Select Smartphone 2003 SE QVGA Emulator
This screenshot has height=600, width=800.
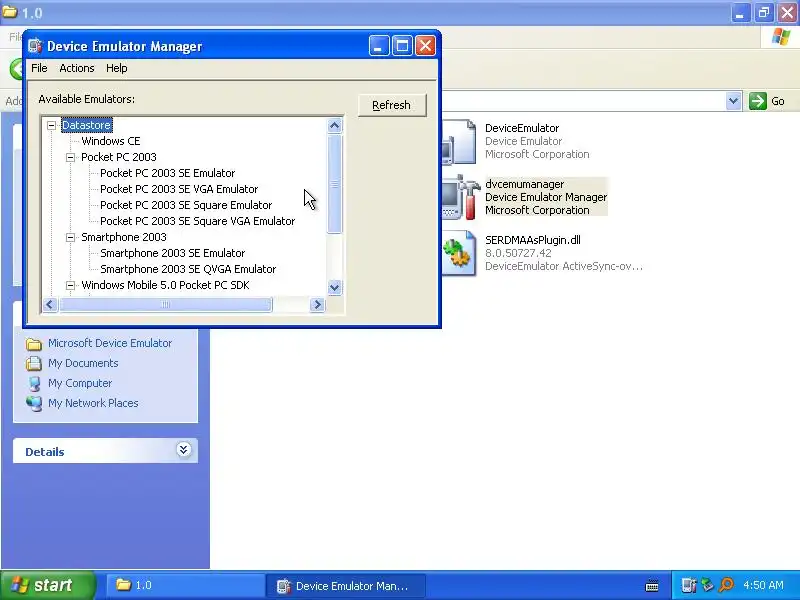(188, 269)
